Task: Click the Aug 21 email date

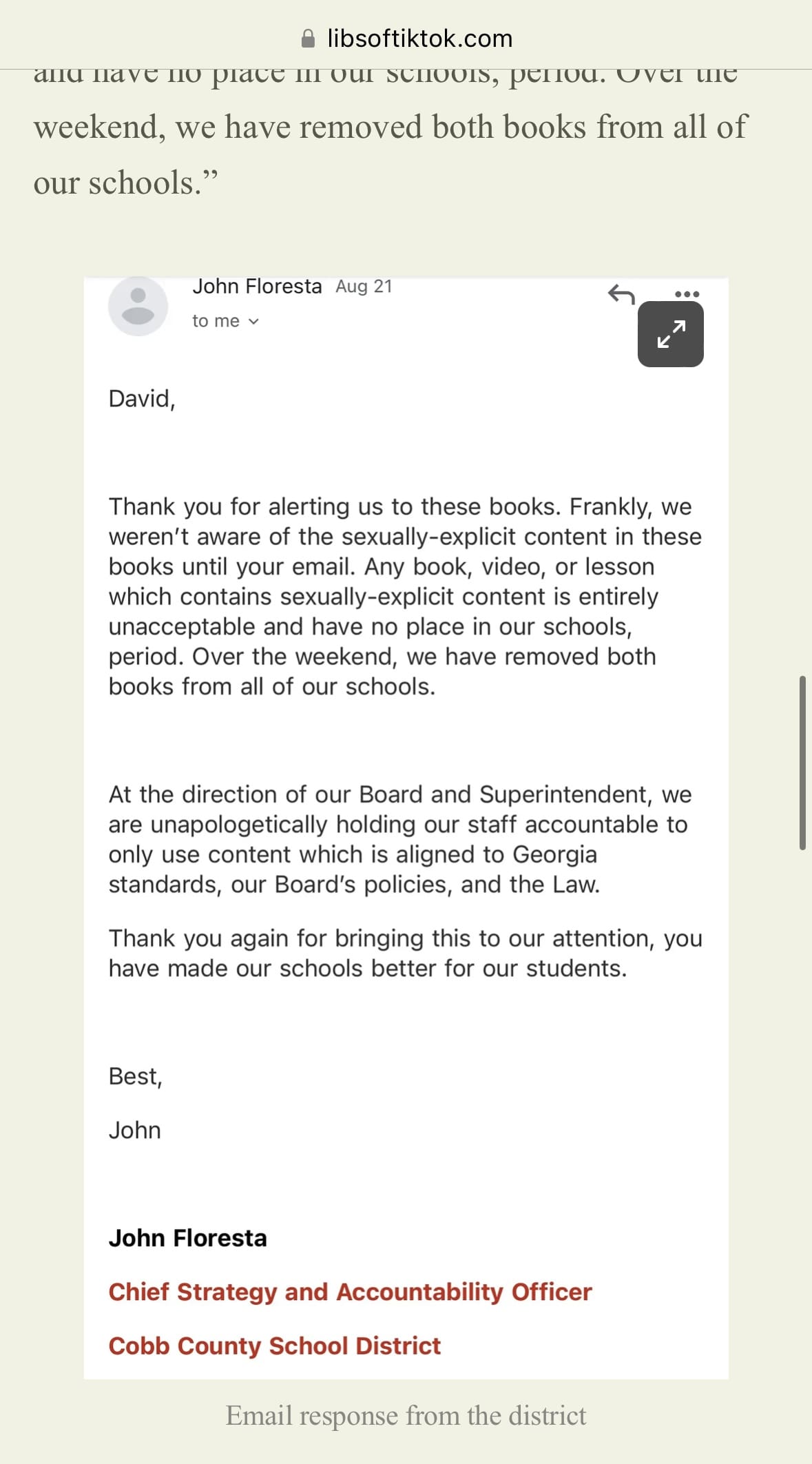Action: pyautogui.click(x=364, y=287)
